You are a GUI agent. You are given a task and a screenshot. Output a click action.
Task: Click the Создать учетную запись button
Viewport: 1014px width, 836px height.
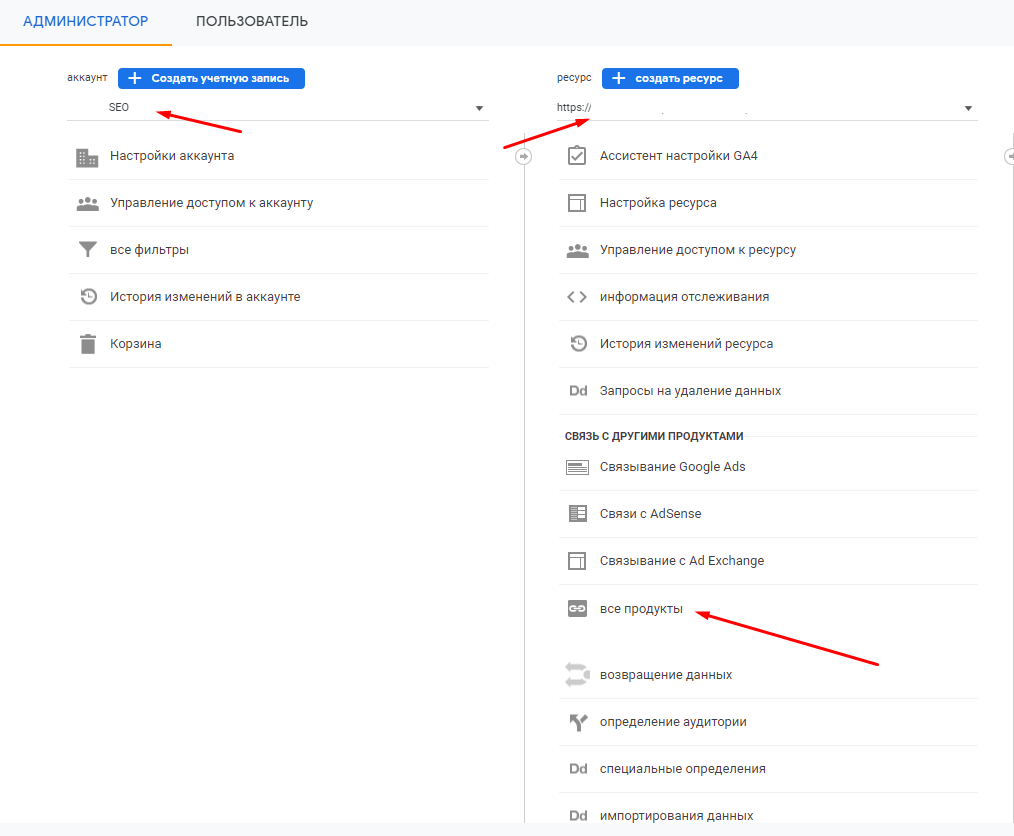pos(211,78)
